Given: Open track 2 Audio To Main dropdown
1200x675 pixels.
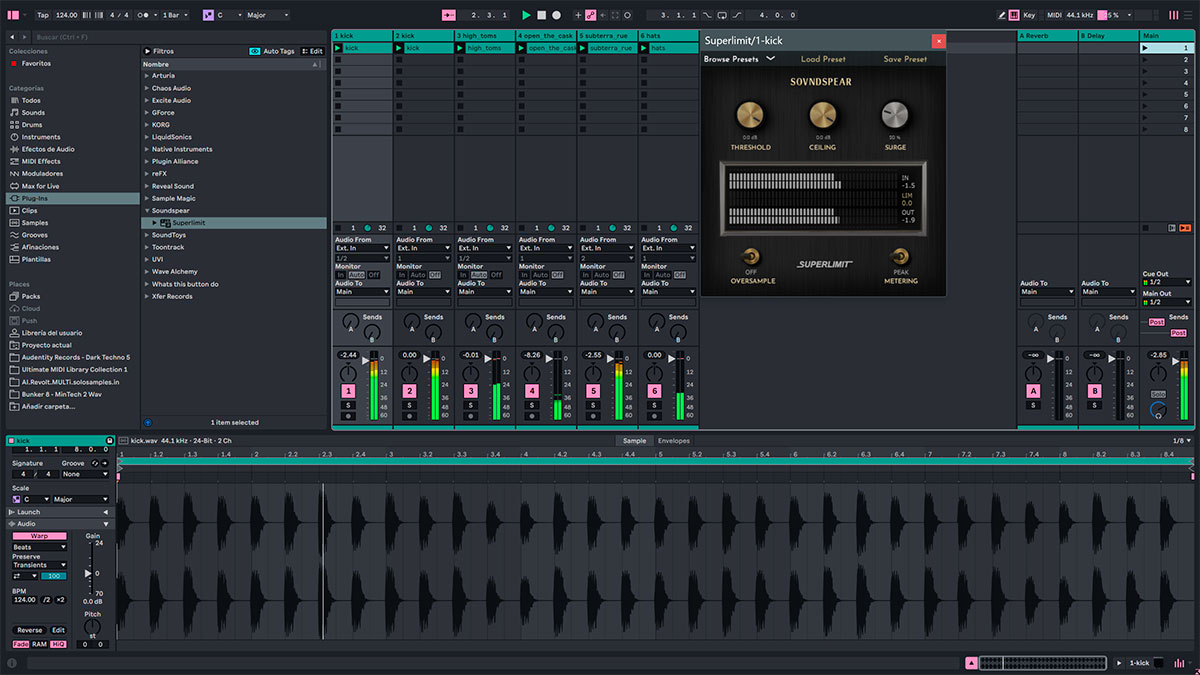Looking at the screenshot, I should click(x=424, y=292).
